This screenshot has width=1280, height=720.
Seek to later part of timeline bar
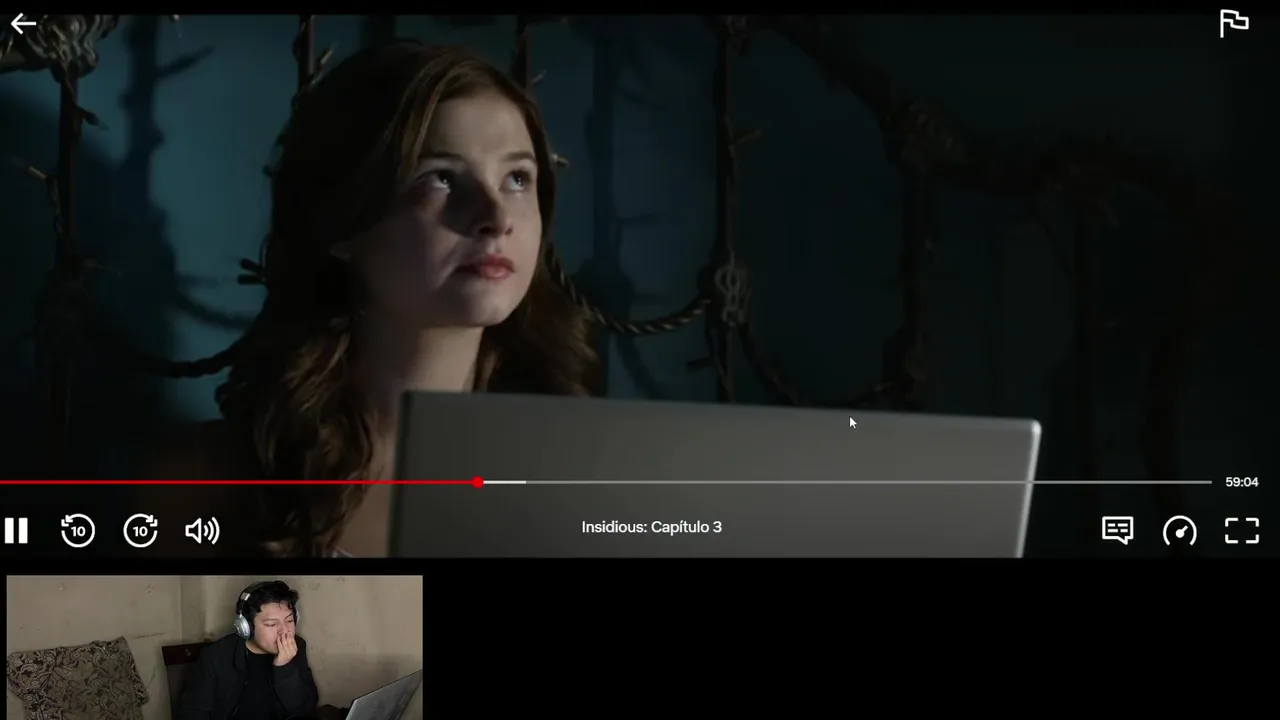(x=868, y=482)
